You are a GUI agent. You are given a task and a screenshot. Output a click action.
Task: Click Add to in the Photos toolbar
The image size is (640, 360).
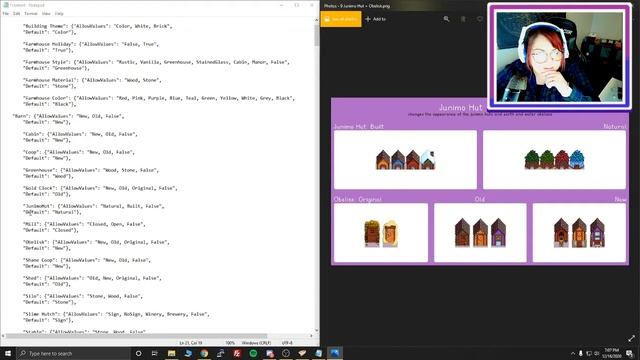click(376, 19)
